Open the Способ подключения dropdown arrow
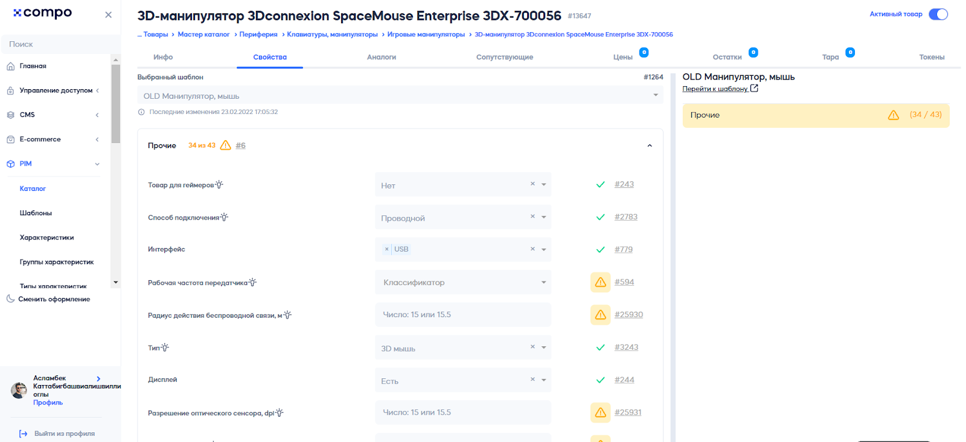Viewport: 966px width, 442px height. (544, 217)
